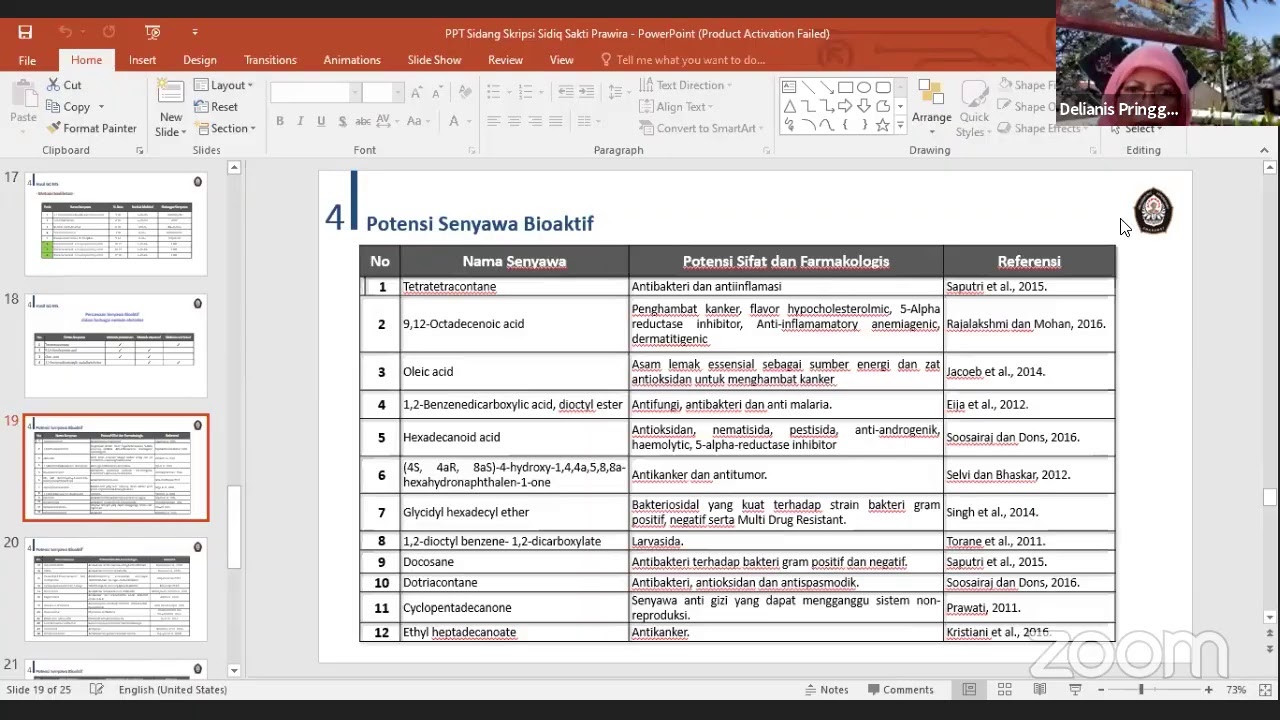The height and width of the screenshot is (720, 1280).
Task: Align text to the left
Action: pos(493,121)
